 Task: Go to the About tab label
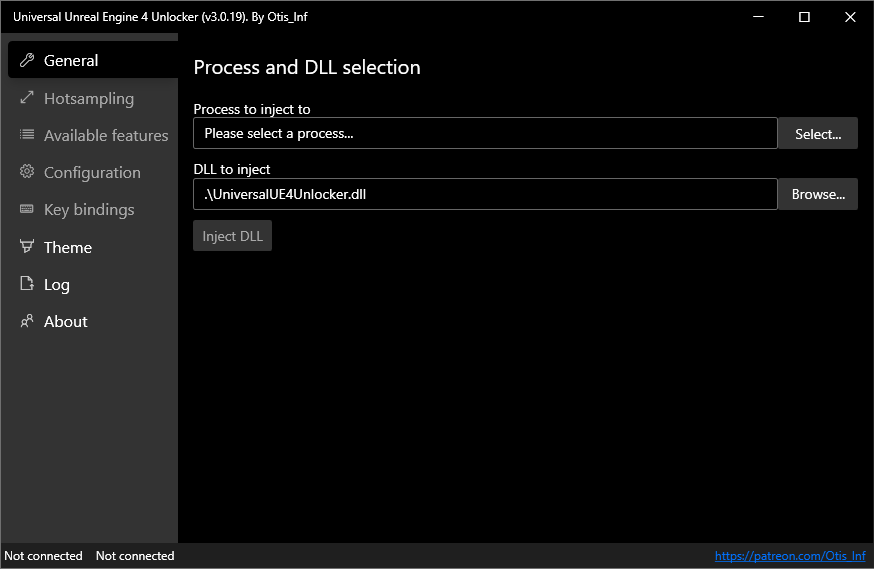[x=66, y=322]
